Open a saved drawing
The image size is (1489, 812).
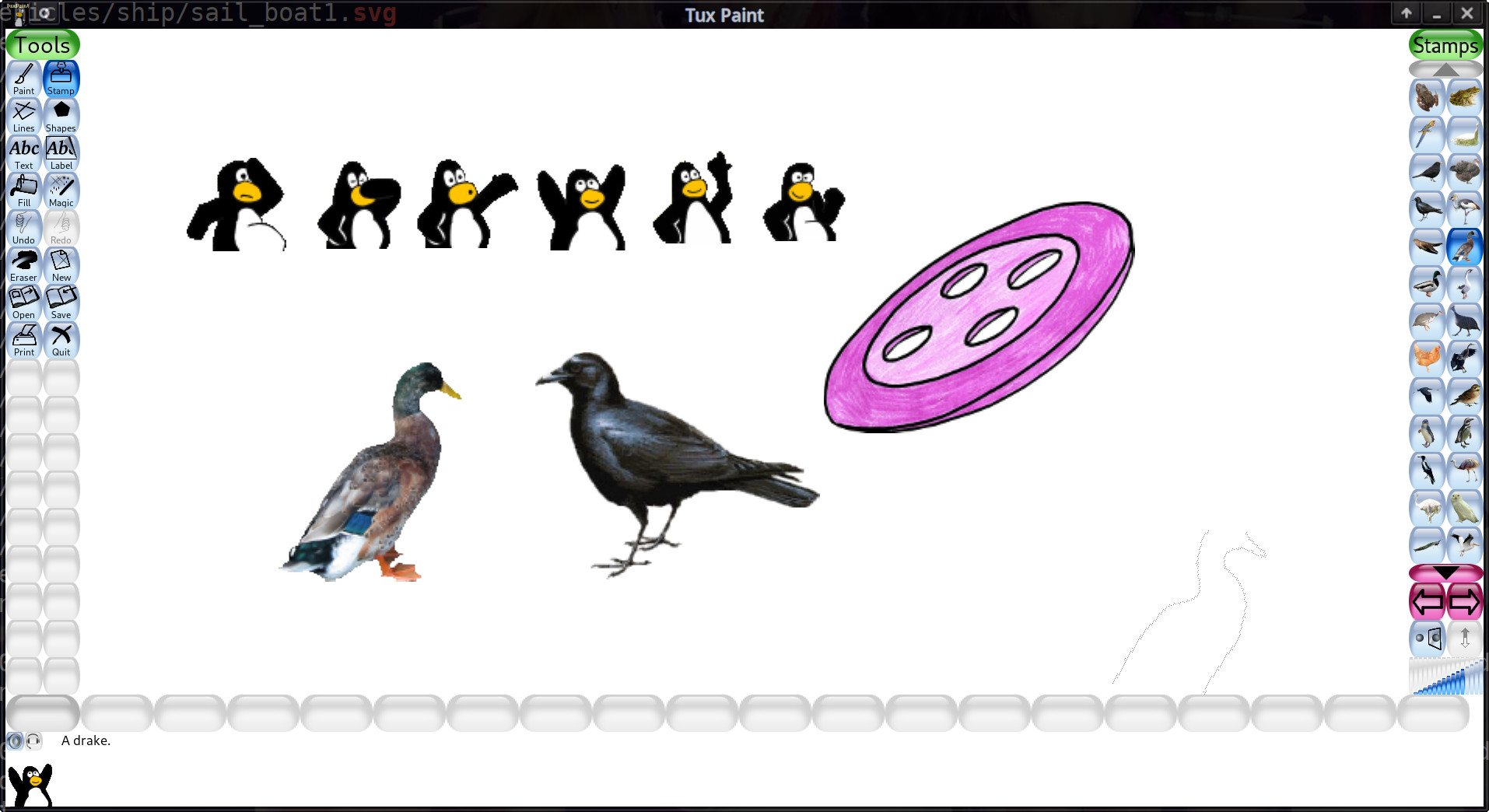coord(24,303)
